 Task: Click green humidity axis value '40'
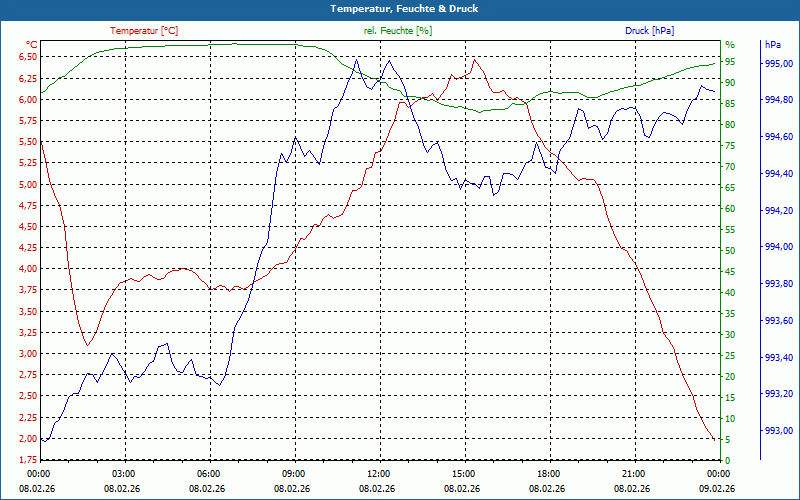[x=730, y=293]
